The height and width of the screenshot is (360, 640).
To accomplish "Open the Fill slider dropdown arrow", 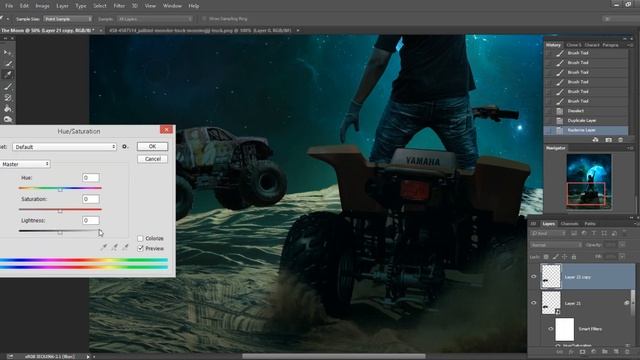I will pyautogui.click(x=622, y=257).
